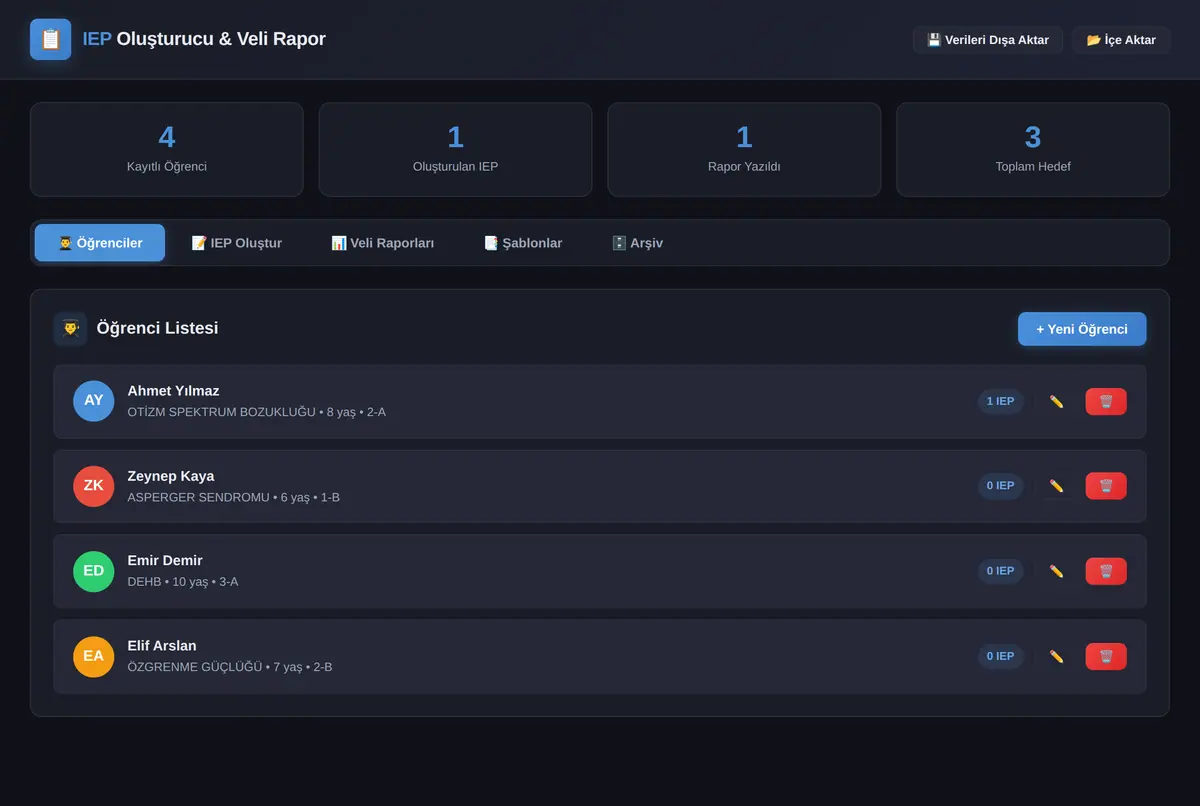Edit Ahmet Yılmaz with pencil icon
Viewport: 1200px width, 806px height.
(1056, 401)
